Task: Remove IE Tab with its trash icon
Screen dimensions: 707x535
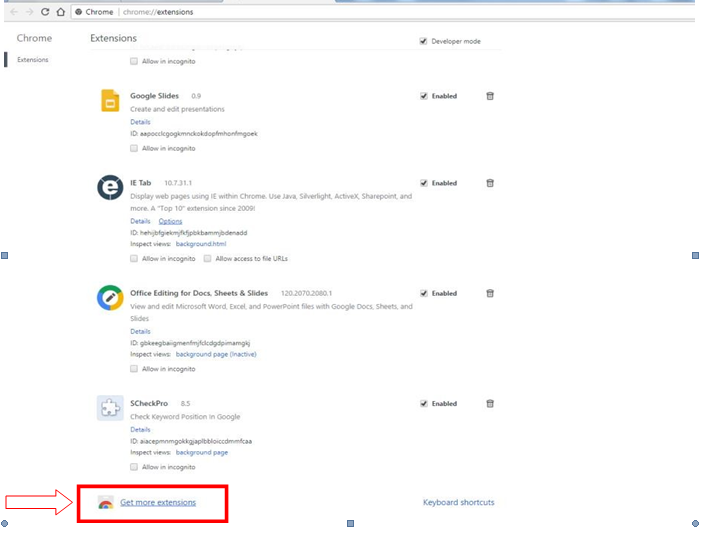Action: click(x=490, y=183)
